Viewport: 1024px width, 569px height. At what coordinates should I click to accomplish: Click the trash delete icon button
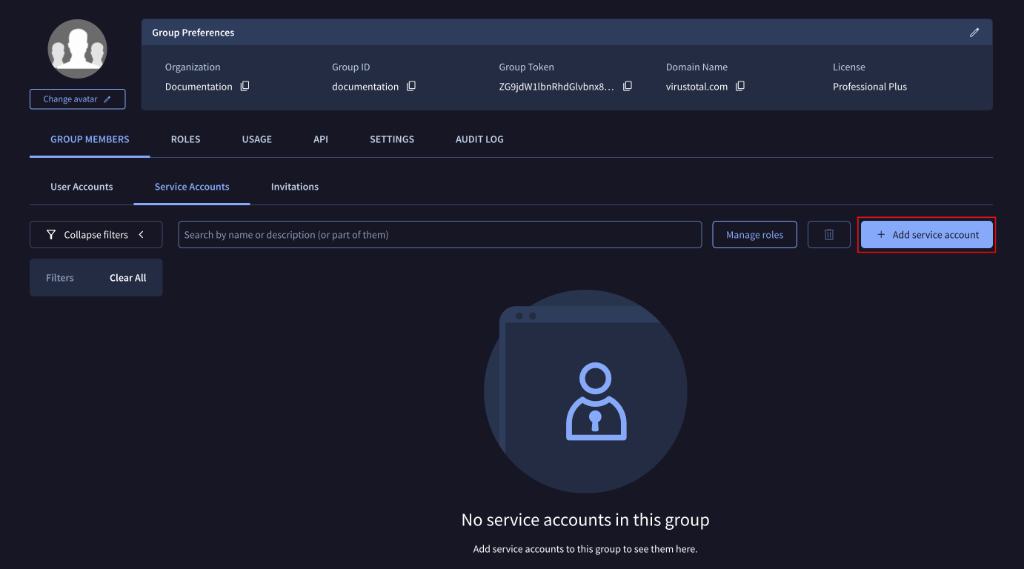pos(829,235)
